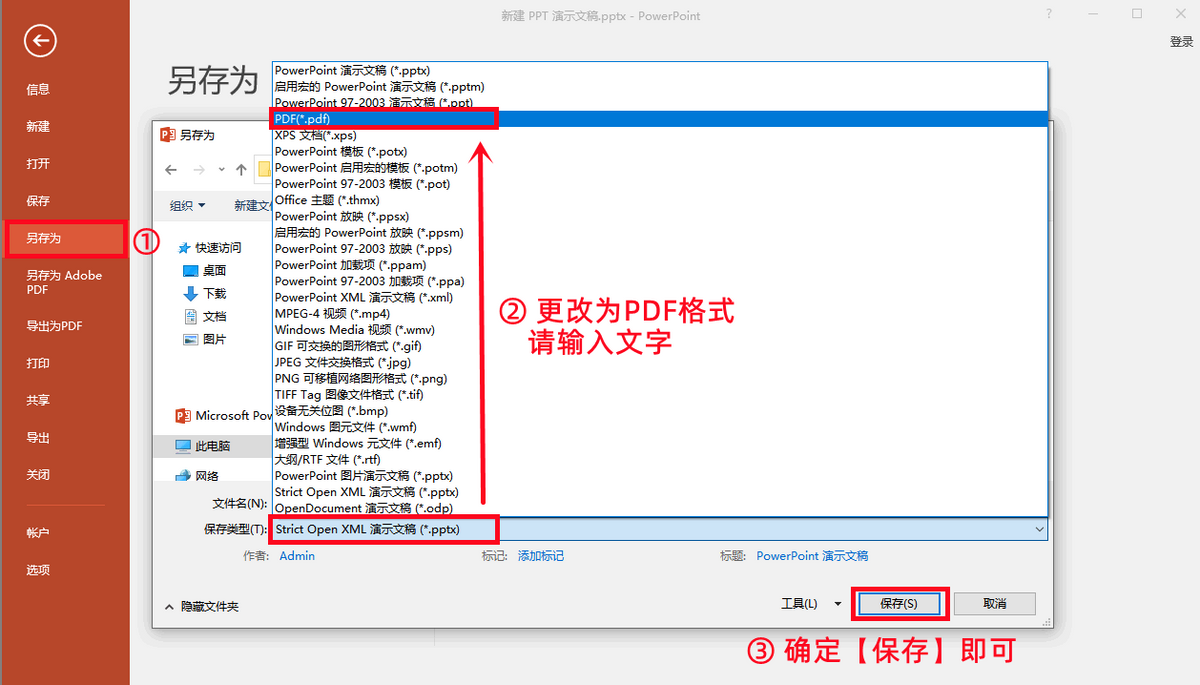Collapse folders with 隐藏文件夹
1200x685 pixels.
click(x=201, y=606)
